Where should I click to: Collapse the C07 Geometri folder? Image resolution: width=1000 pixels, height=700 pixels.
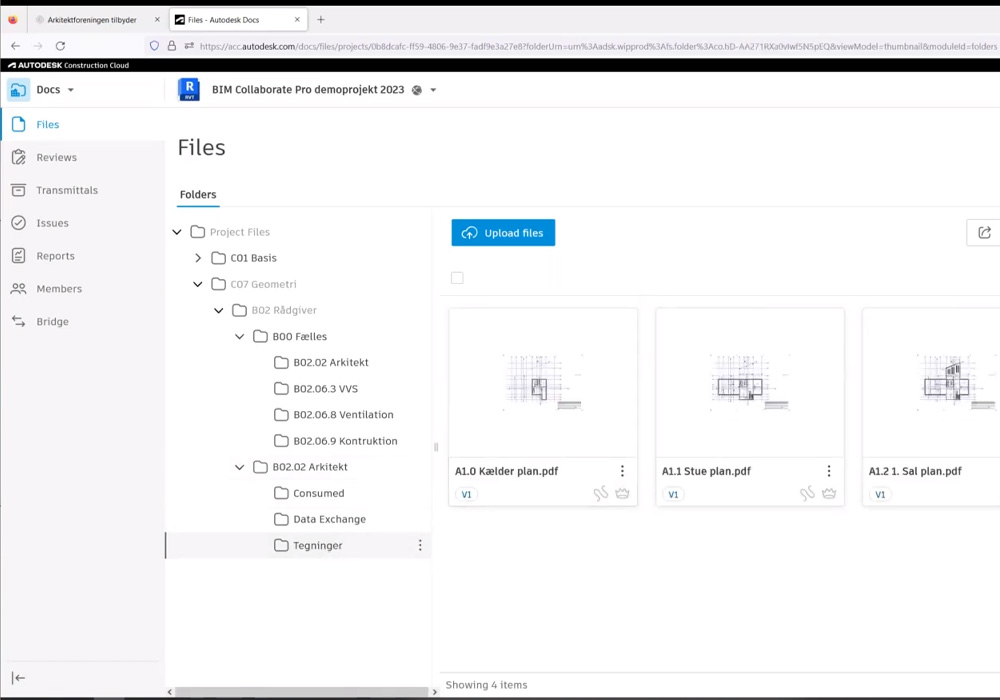click(198, 284)
